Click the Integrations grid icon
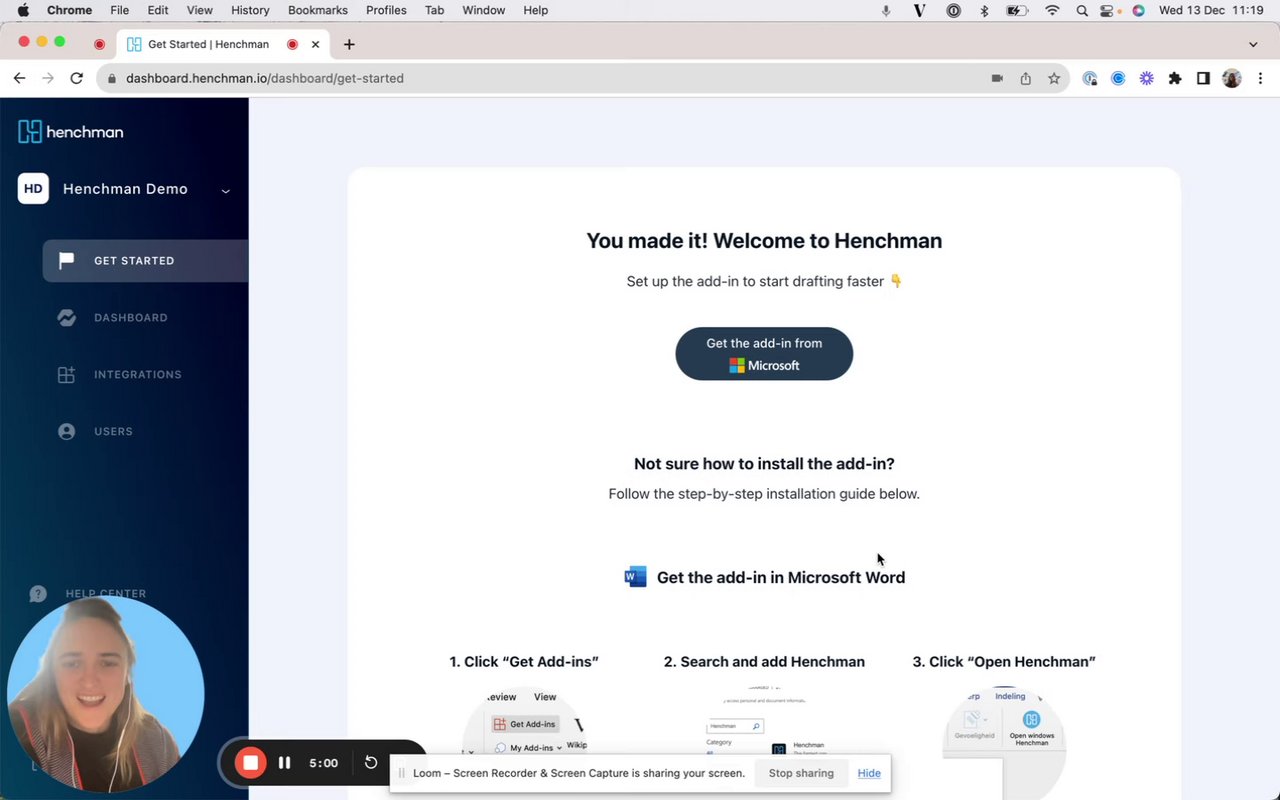 tap(67, 375)
